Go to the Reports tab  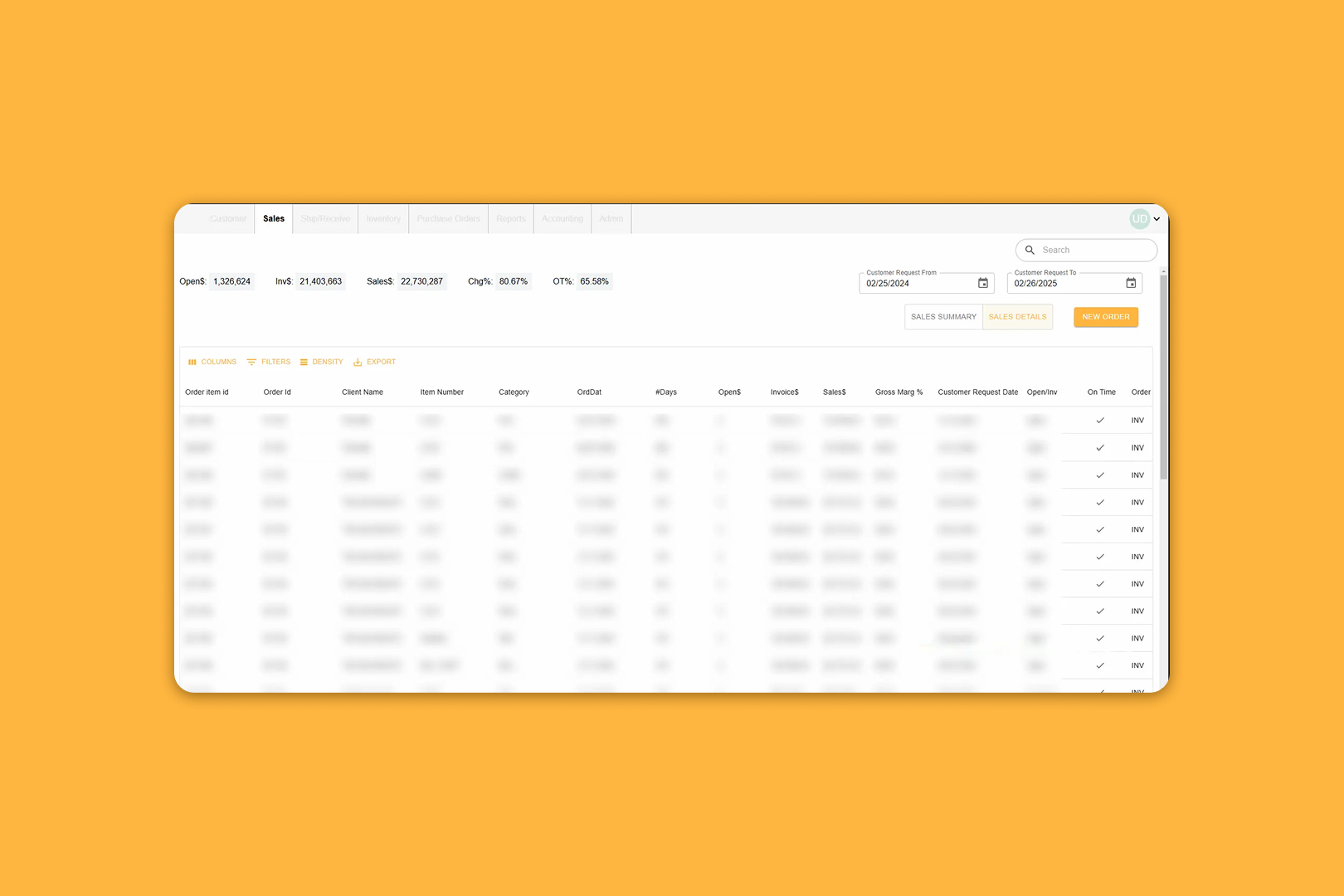pos(511,219)
